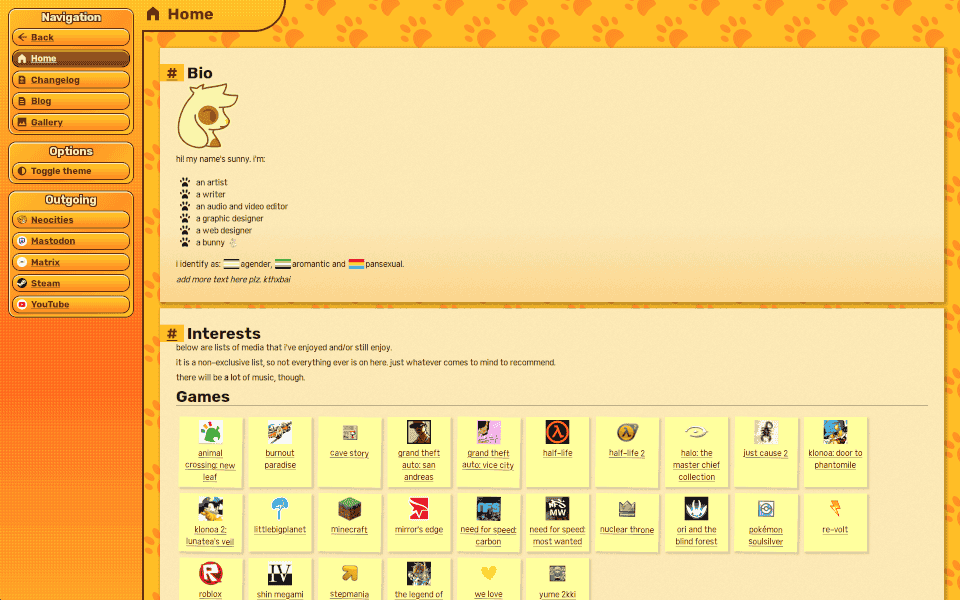Follow the YouTube outgoing link
This screenshot has height=600, width=960.
point(71,304)
